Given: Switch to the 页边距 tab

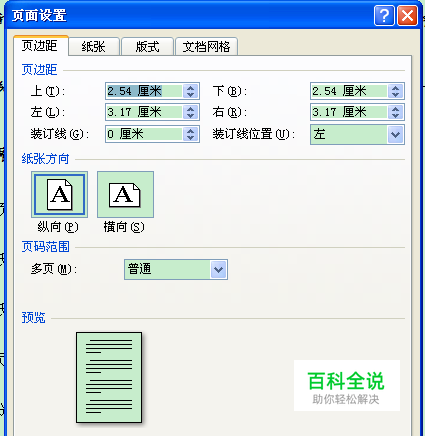Looking at the screenshot, I should 40,46.
